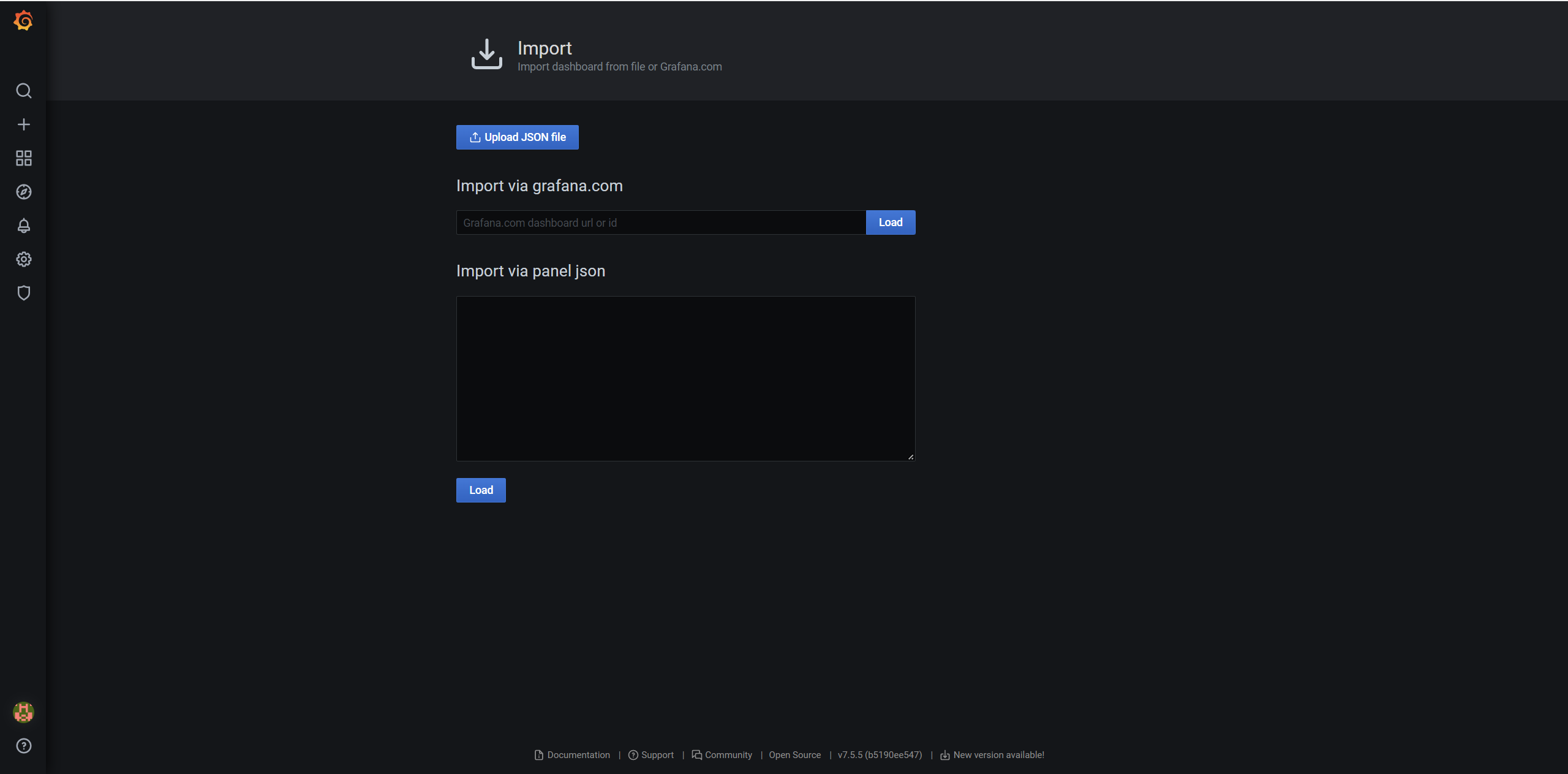
Task: Click the Import dashboard from file subtitle
Action: click(619, 67)
